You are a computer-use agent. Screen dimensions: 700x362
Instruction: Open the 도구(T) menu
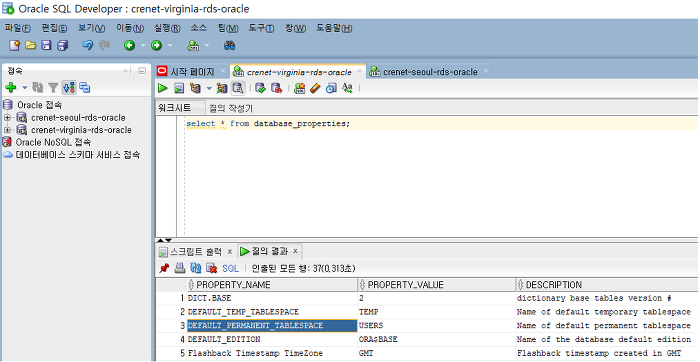point(262,28)
